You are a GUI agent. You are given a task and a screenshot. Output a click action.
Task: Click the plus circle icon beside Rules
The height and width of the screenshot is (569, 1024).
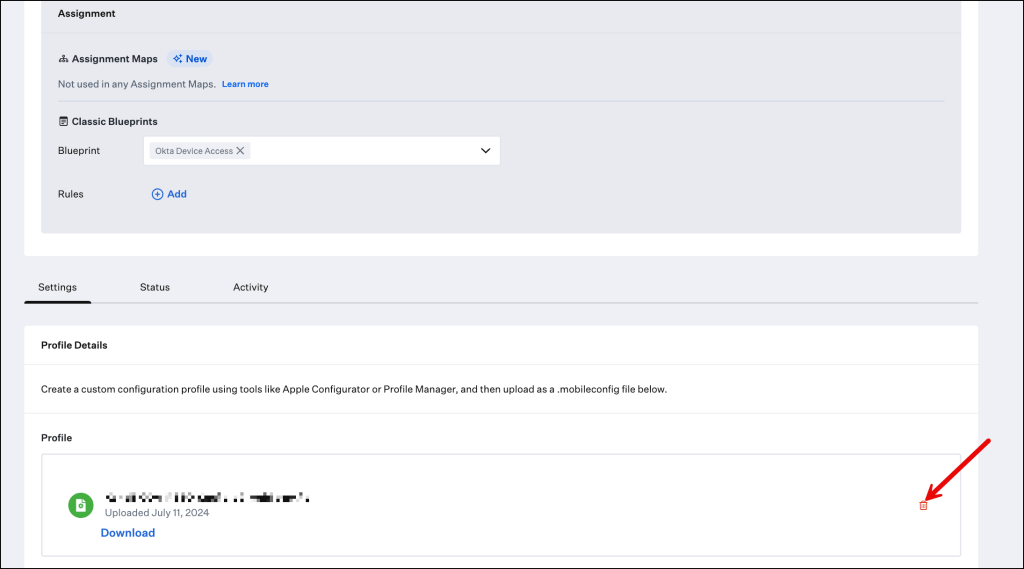pos(157,194)
